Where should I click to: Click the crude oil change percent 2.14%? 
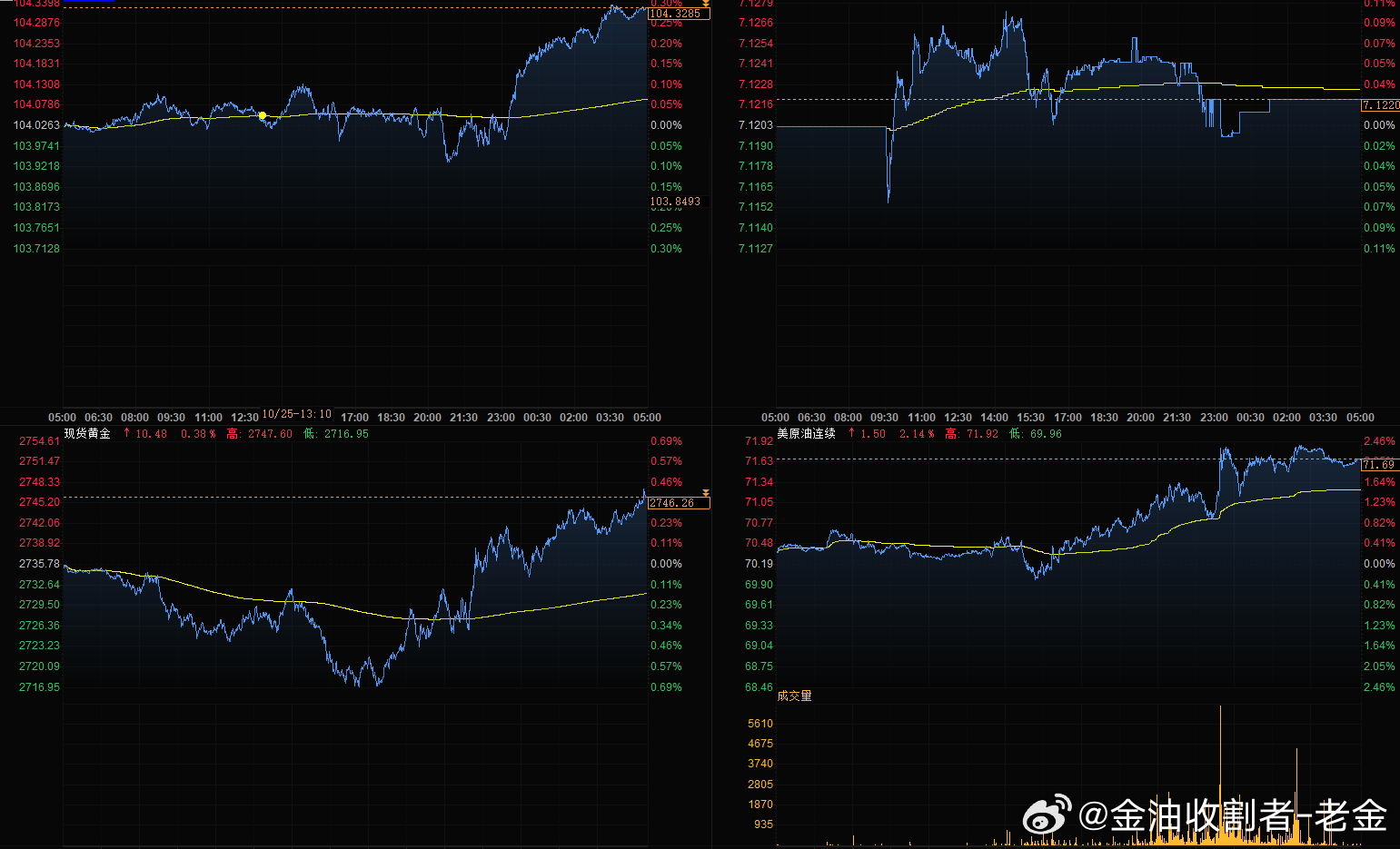pyautogui.click(x=917, y=434)
